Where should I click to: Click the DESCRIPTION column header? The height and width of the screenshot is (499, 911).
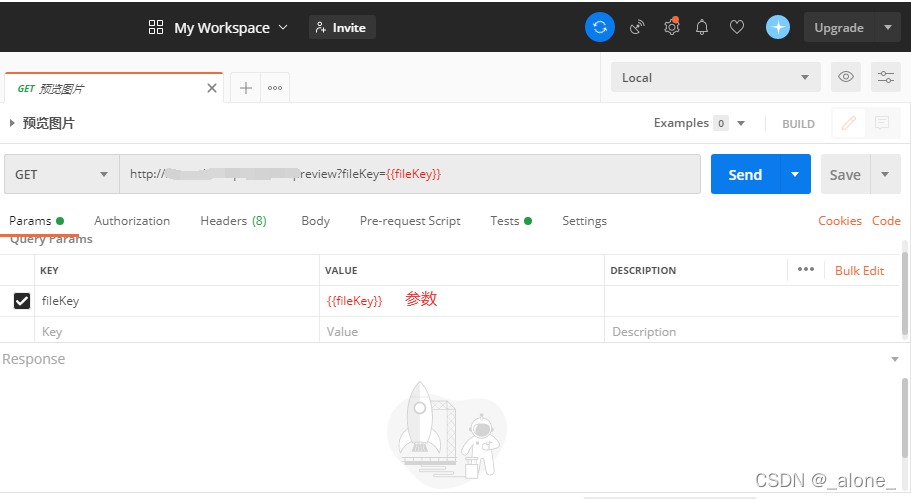(643, 270)
